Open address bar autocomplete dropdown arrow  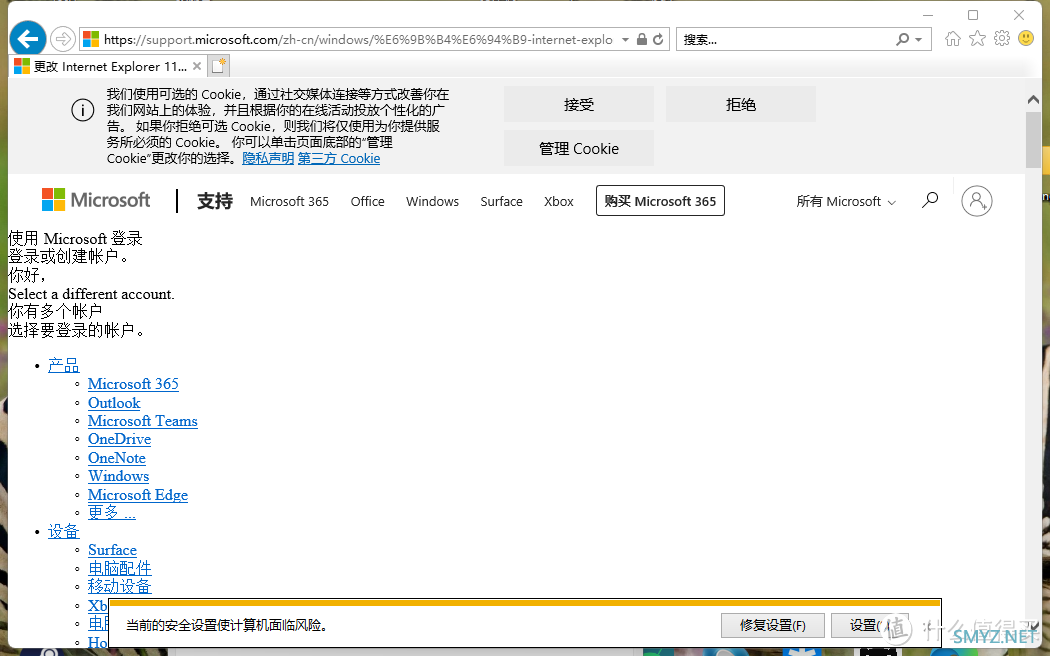pos(625,39)
